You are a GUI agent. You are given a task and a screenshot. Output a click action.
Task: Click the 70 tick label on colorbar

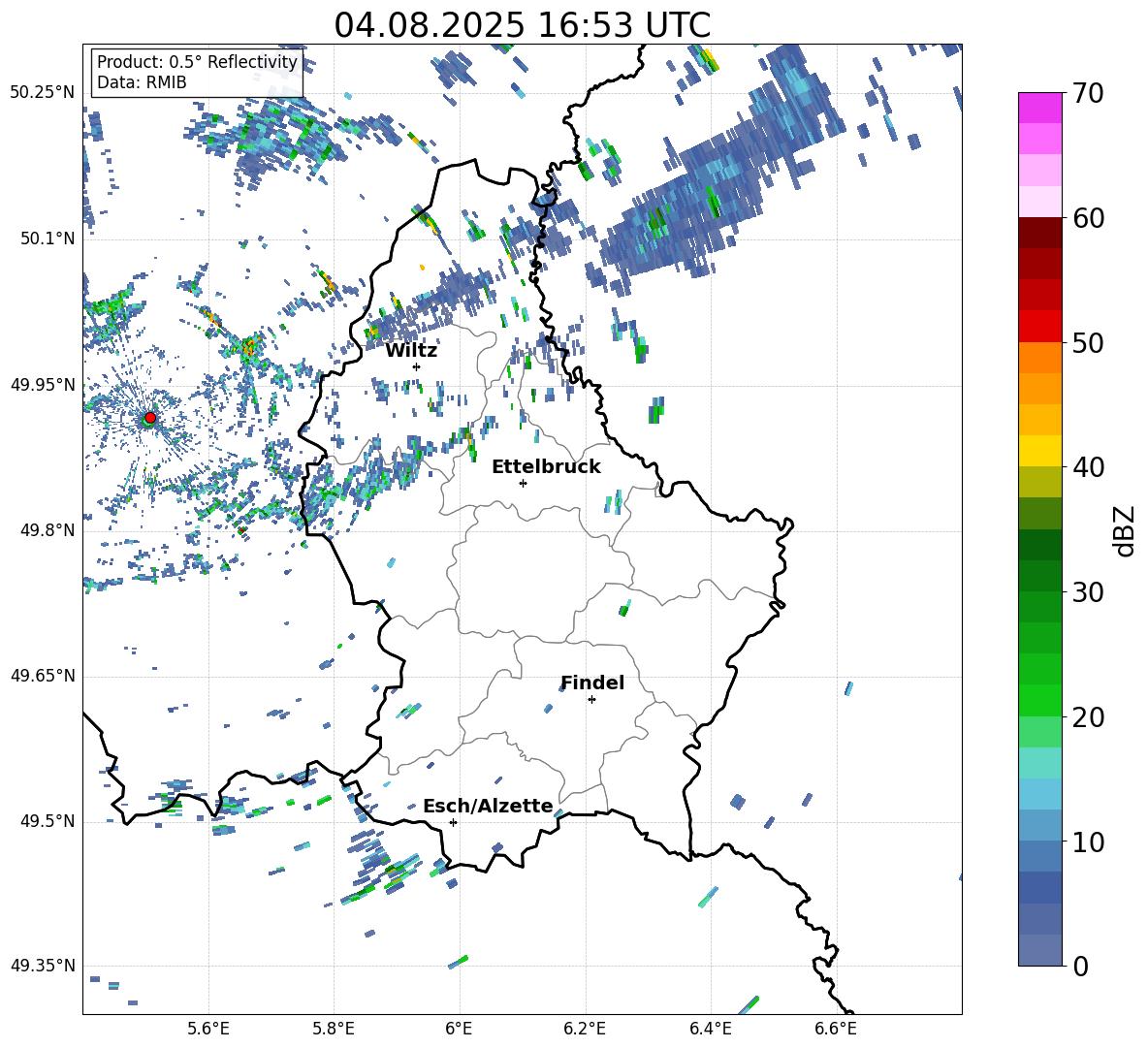(x=1088, y=94)
